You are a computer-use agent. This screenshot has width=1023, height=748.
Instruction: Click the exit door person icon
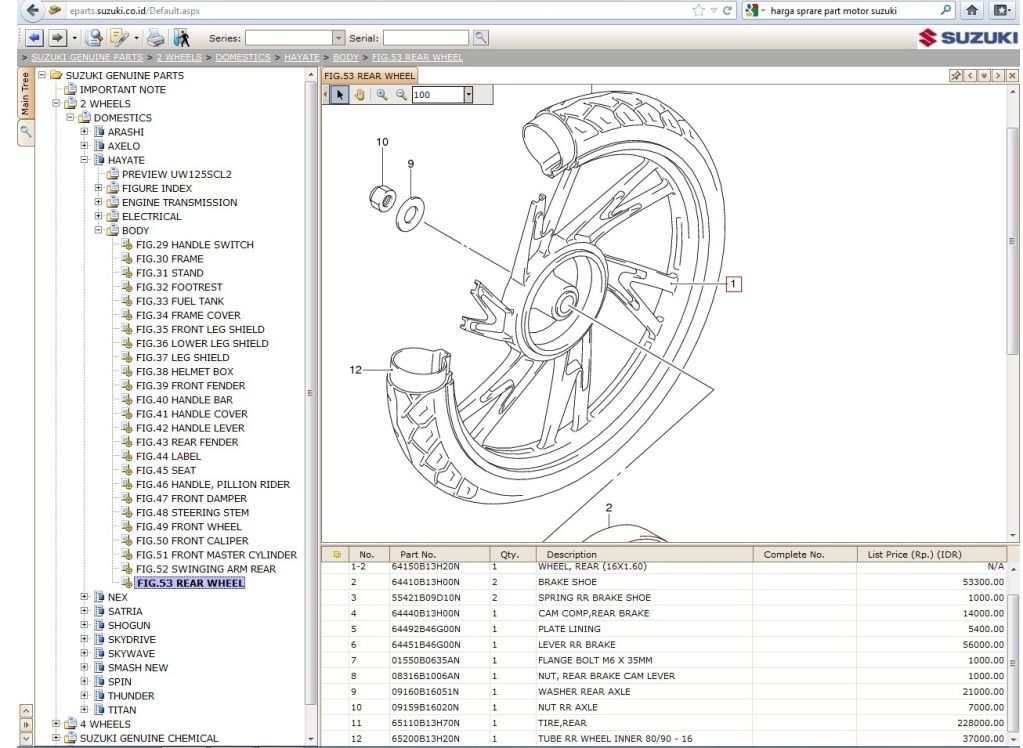tap(182, 38)
